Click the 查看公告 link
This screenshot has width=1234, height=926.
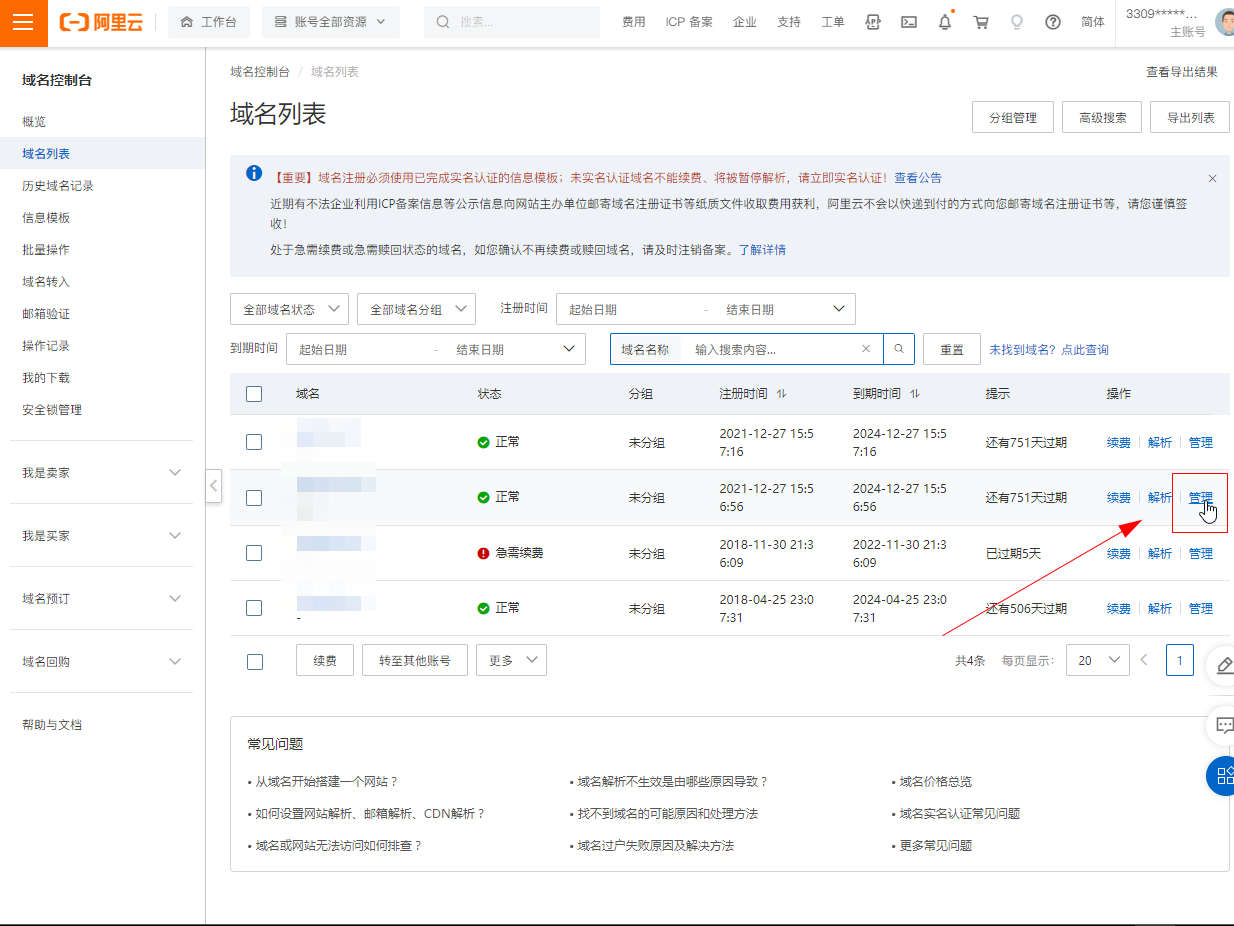918,178
